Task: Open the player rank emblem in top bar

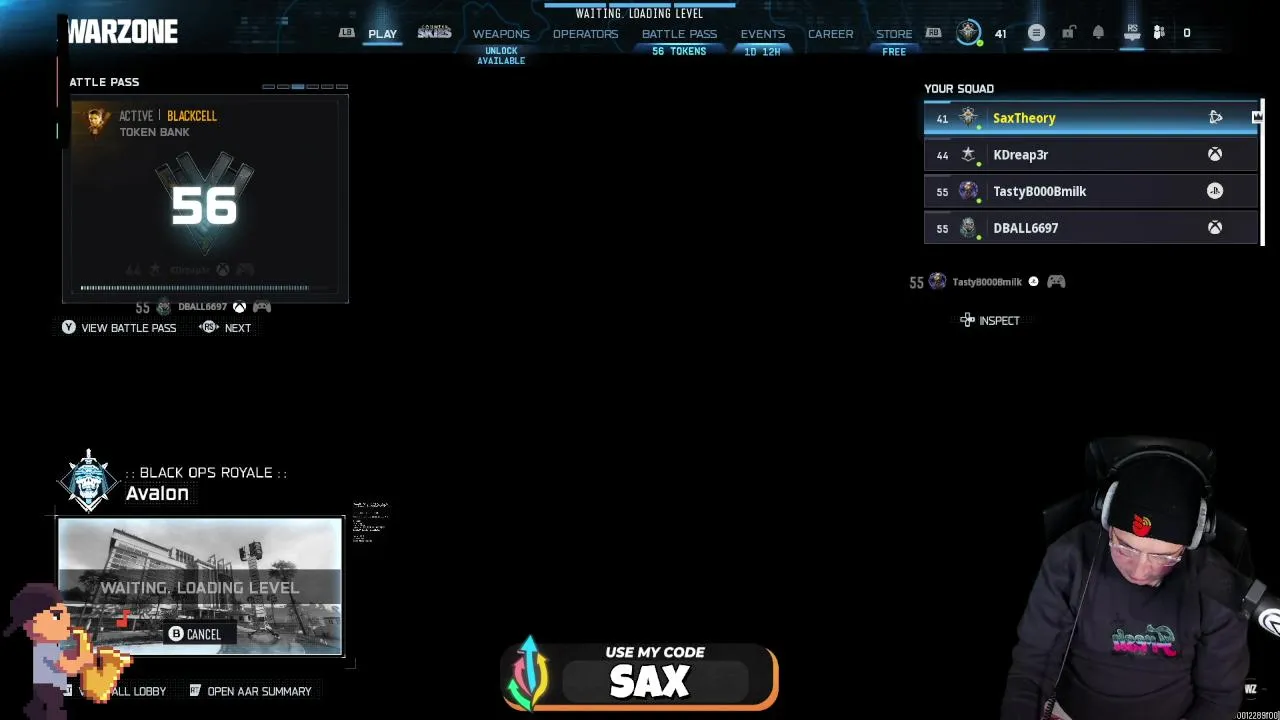Action: pyautogui.click(x=968, y=33)
